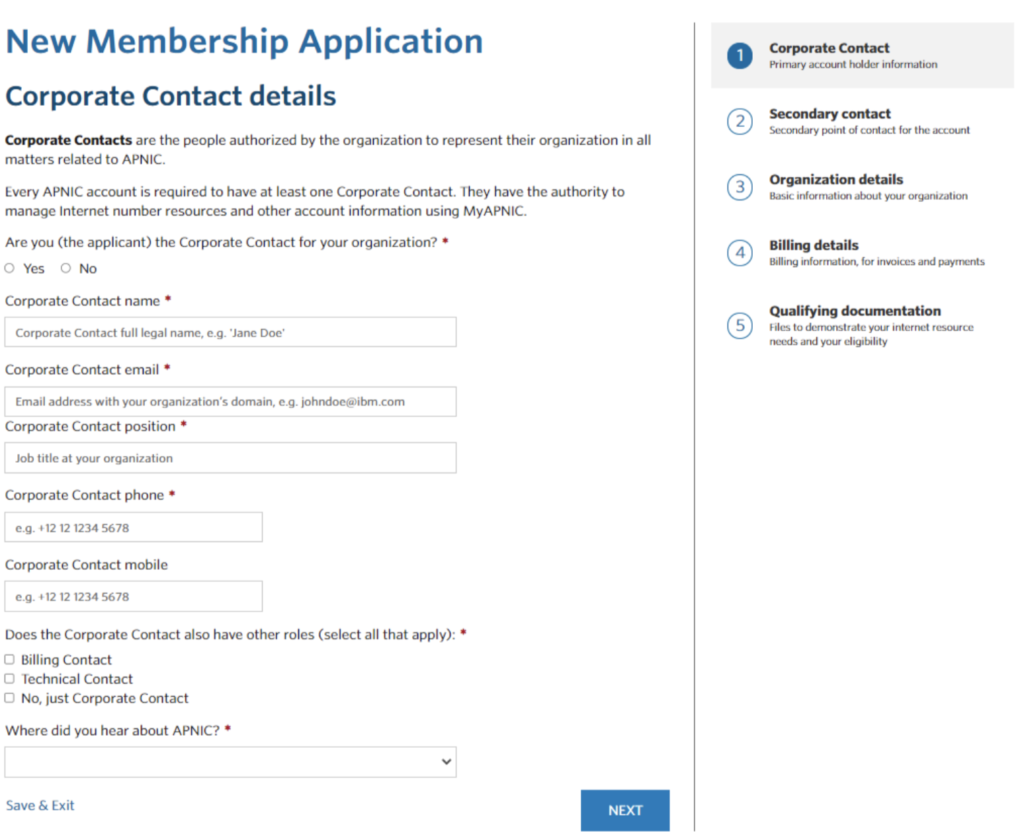
Task: Check 'No, just Corporate Contact' option
Action: pos(10,698)
